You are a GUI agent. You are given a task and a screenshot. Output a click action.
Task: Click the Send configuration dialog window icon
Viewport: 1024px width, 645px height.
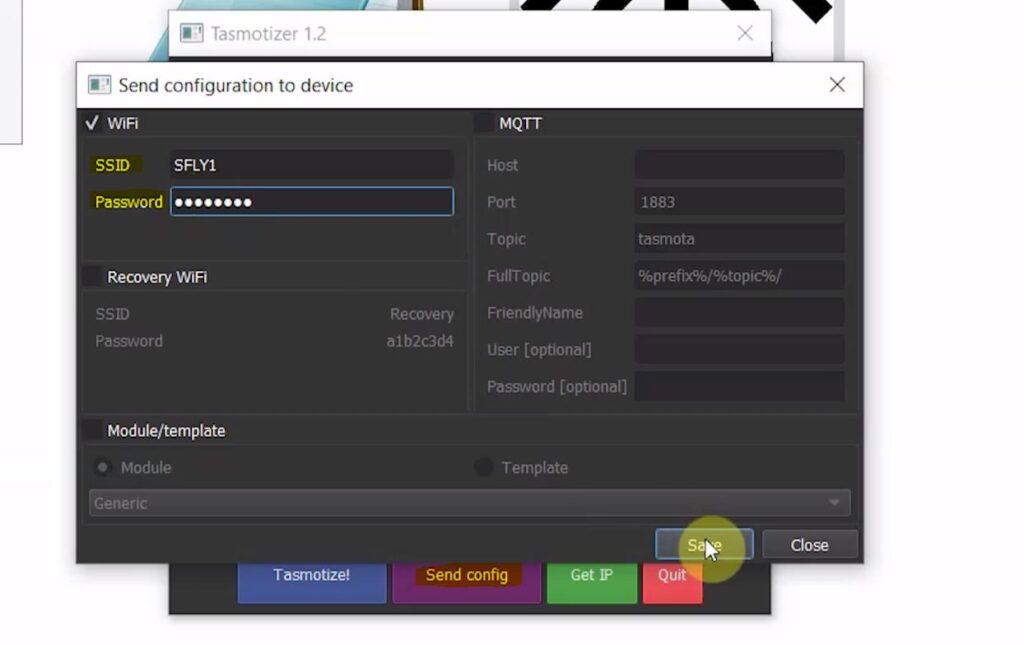coord(99,85)
